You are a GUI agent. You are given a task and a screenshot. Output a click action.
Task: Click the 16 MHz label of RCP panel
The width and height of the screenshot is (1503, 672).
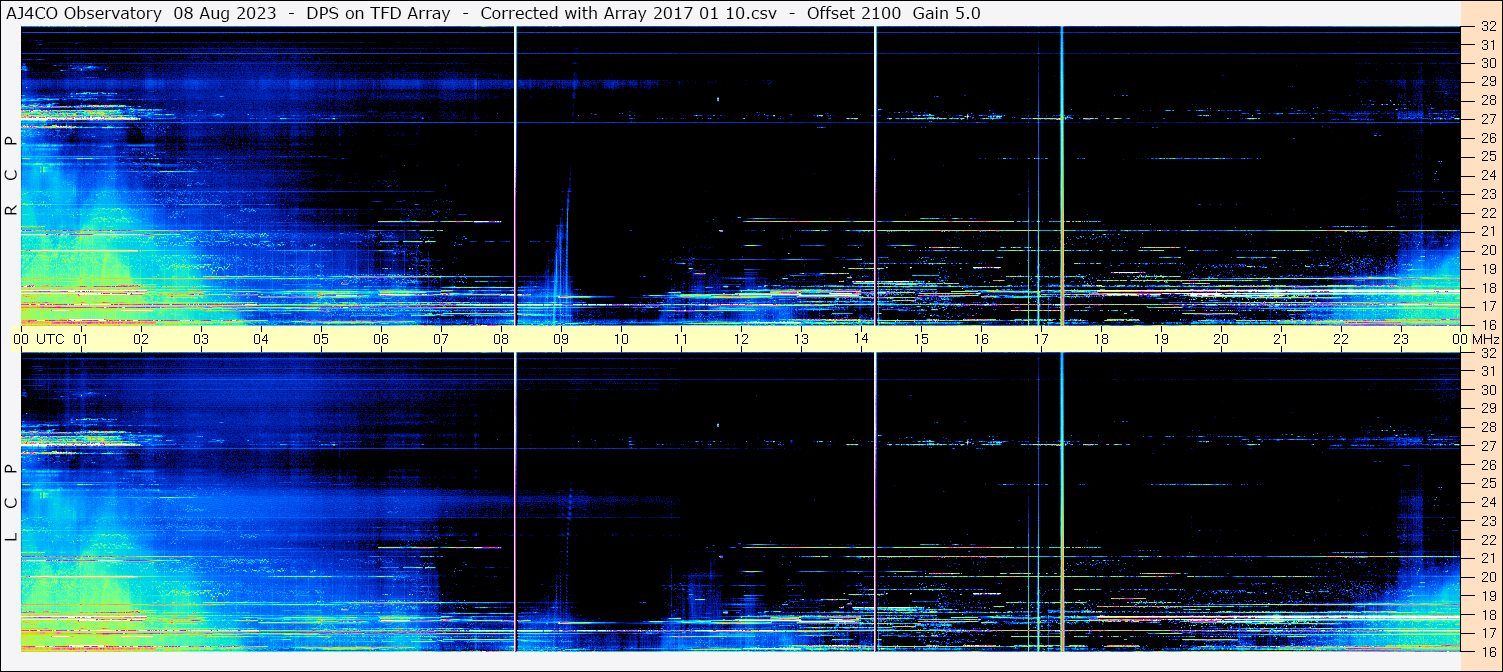coord(1488,325)
